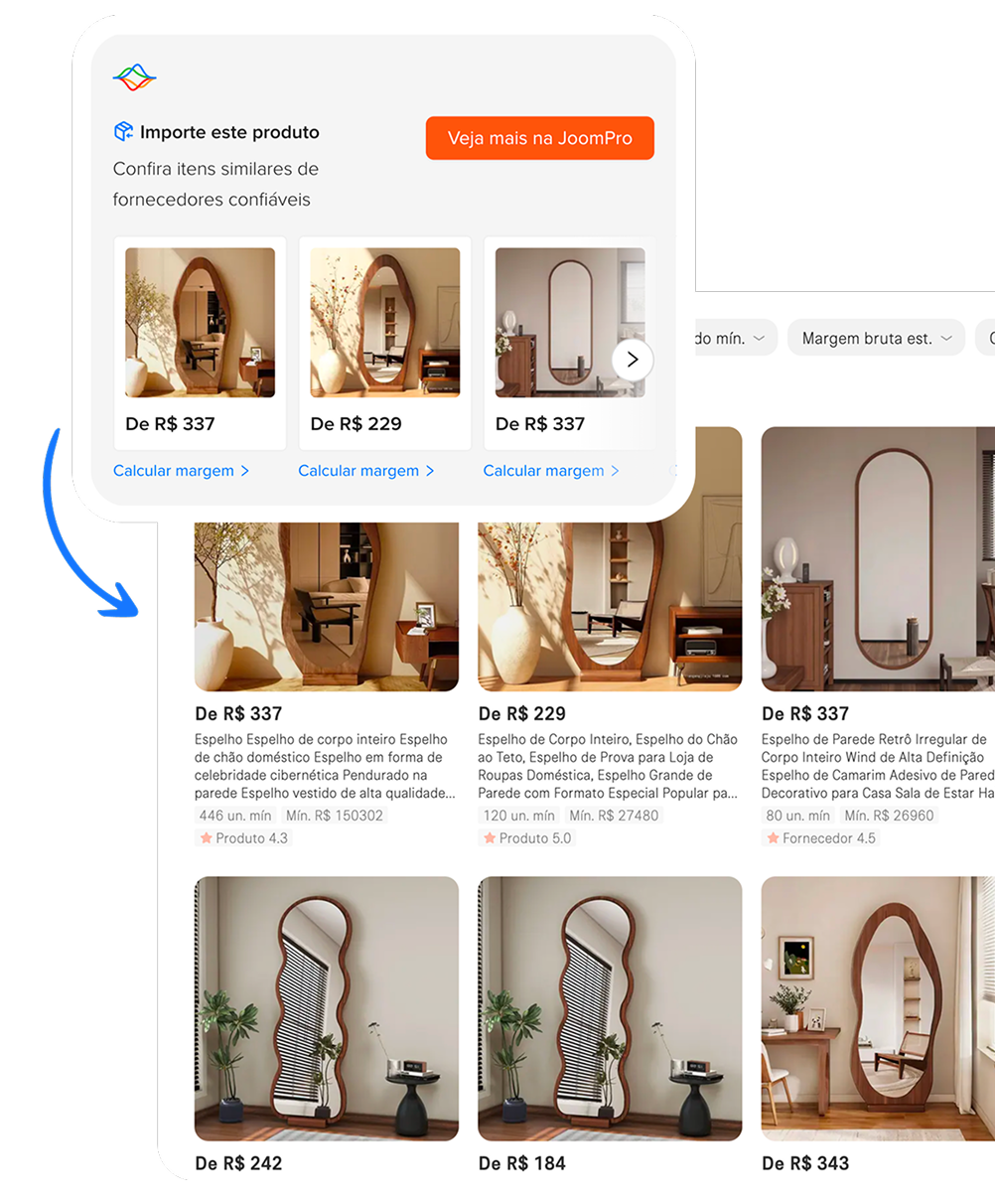Expand the partially hidden mín. filter dropdown
Image resolution: width=995 pixels, height=1204 pixels.
[736, 339]
